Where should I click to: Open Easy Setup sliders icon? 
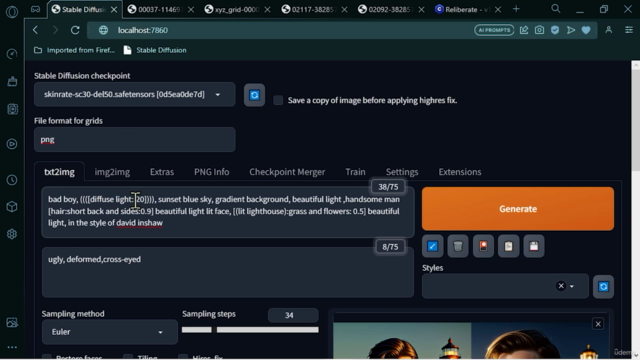coord(629,30)
